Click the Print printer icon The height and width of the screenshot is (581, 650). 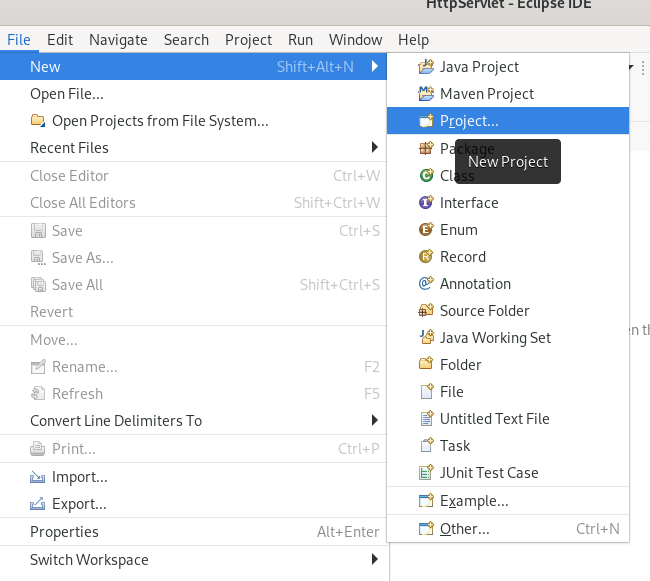click(x=38, y=448)
